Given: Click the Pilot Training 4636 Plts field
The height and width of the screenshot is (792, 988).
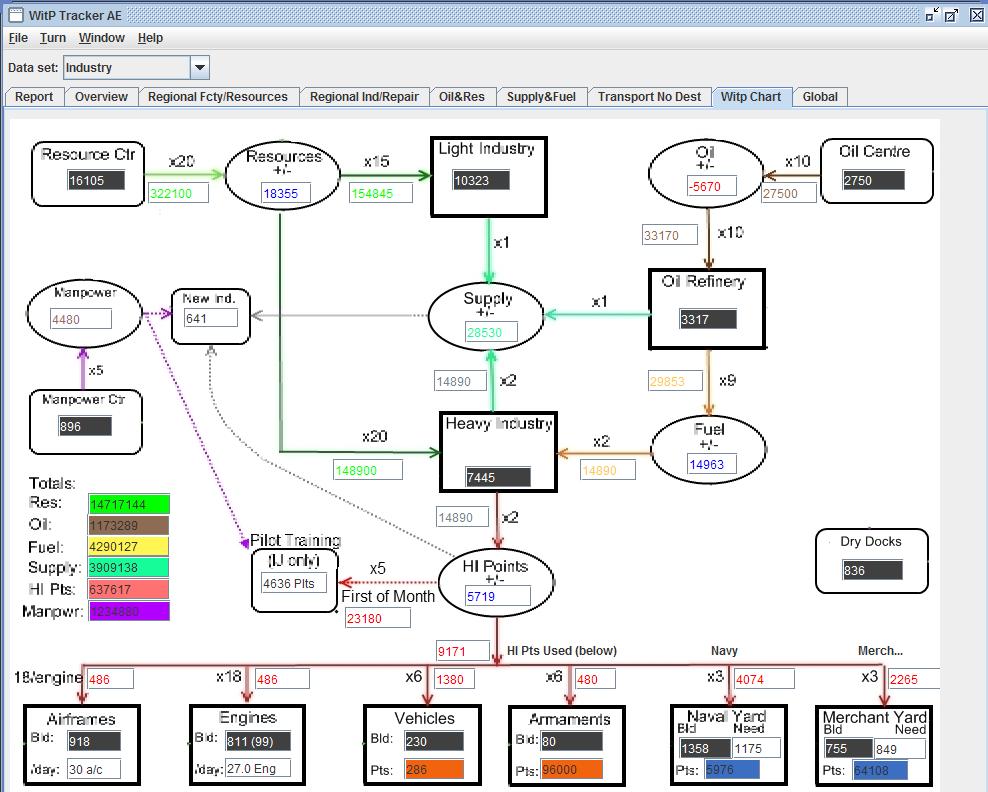Looking at the screenshot, I should point(294,583).
